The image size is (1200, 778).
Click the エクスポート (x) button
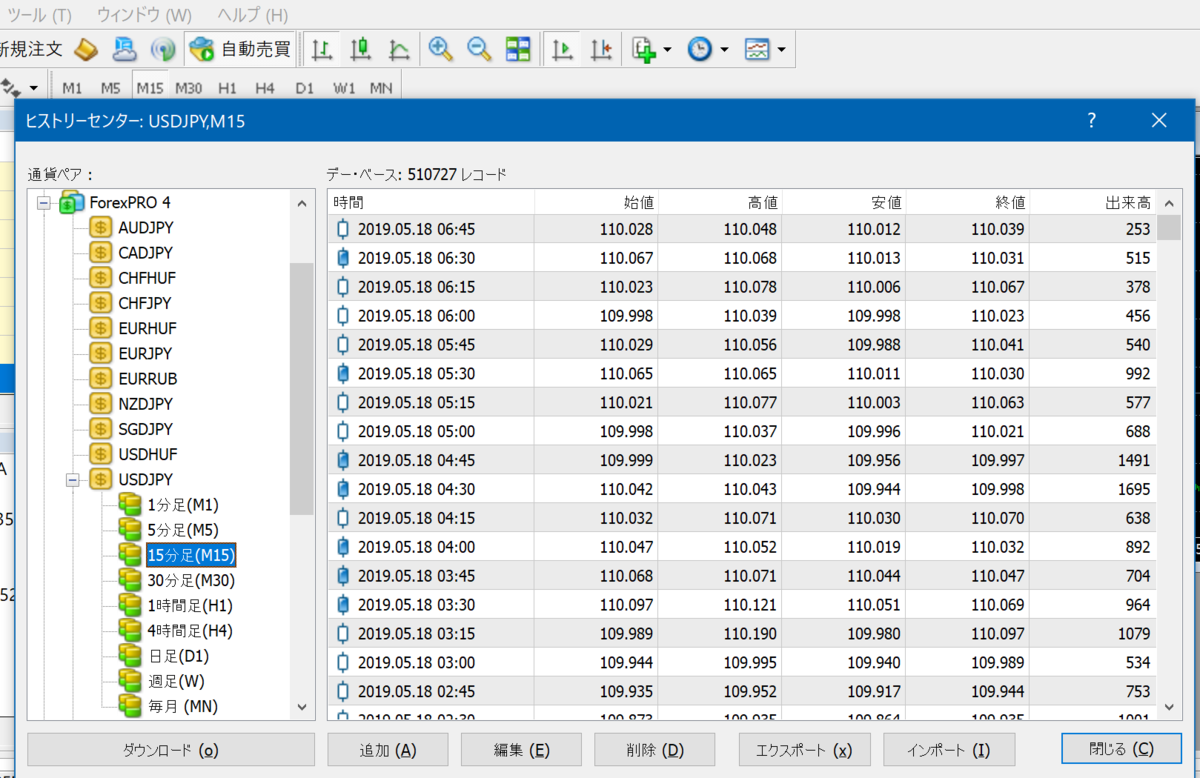click(805, 750)
